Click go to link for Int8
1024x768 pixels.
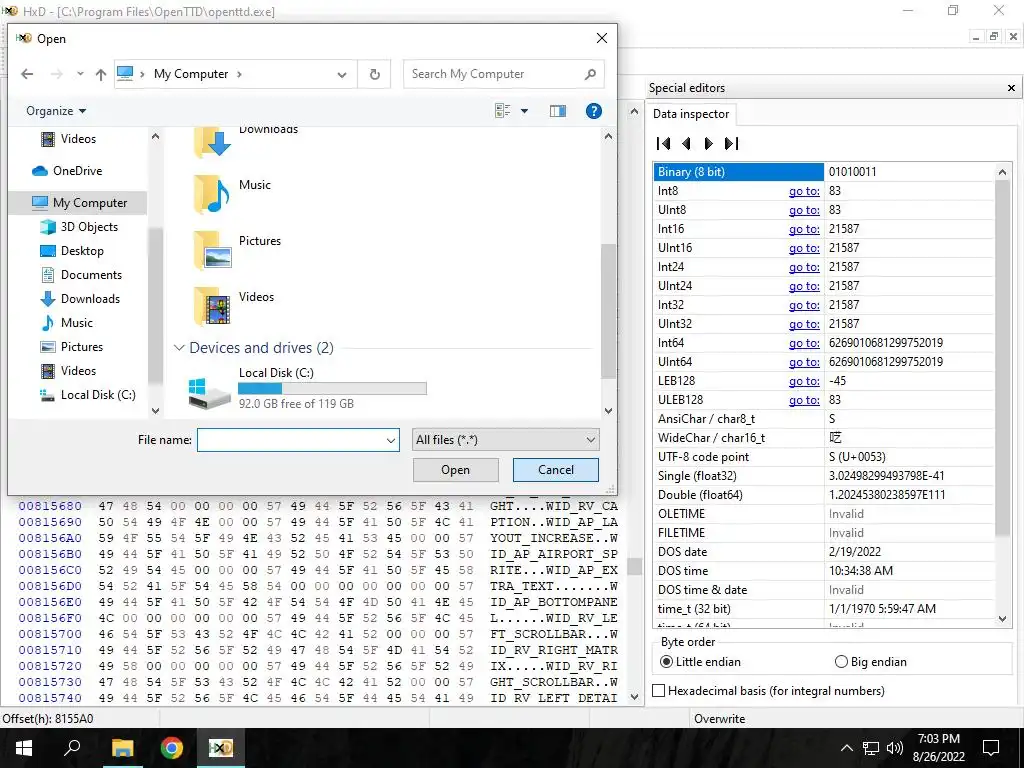point(804,191)
